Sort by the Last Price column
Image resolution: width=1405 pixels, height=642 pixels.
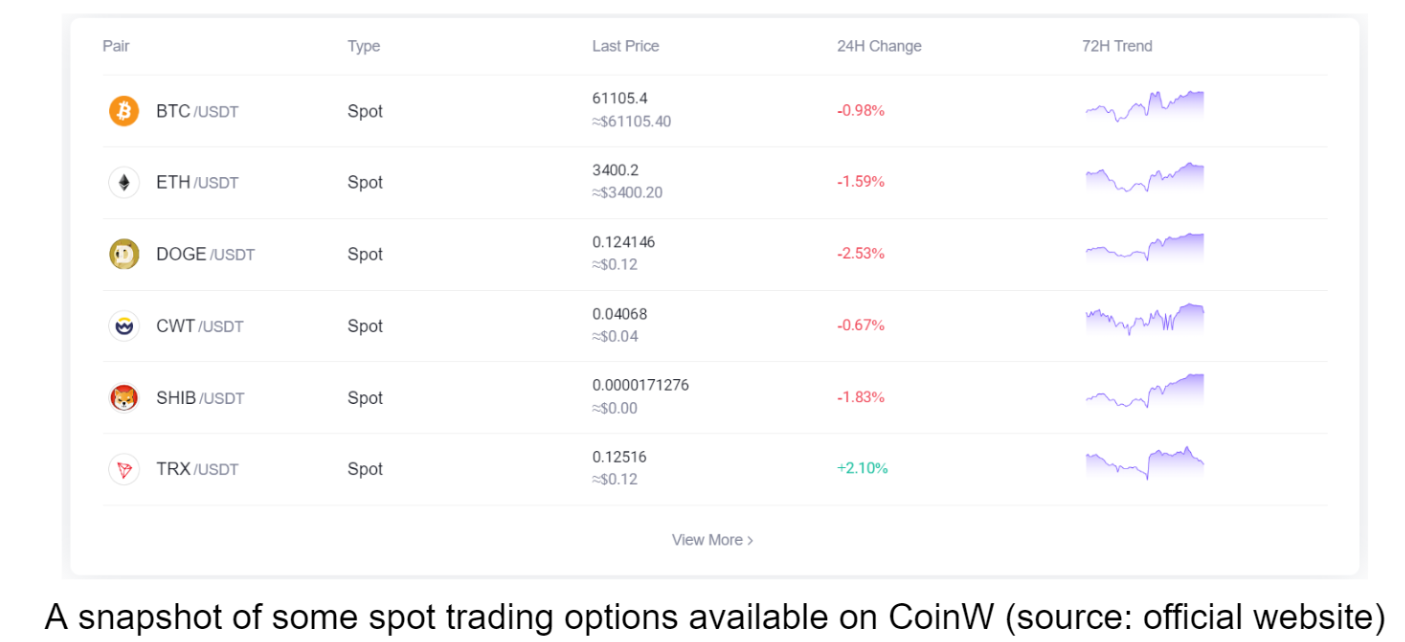pos(624,46)
